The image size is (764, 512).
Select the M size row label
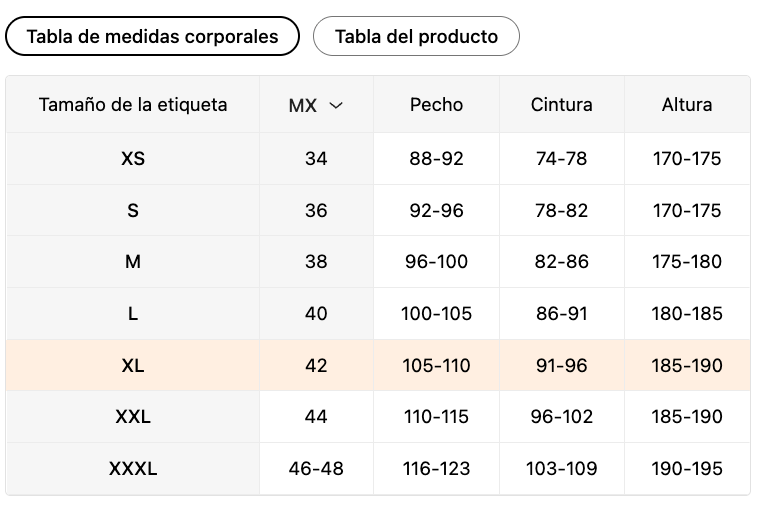coord(133,262)
